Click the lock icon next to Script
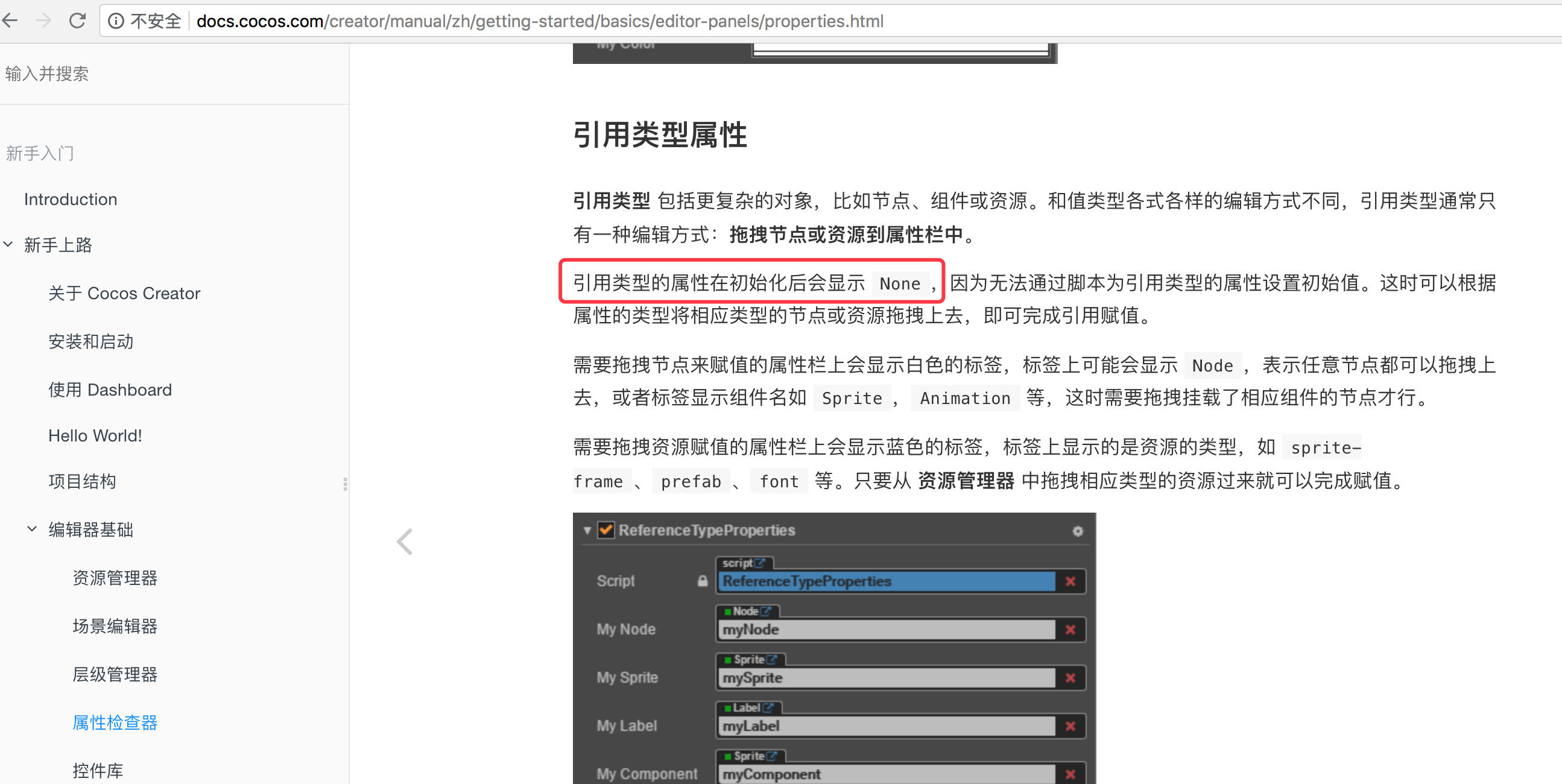This screenshot has height=784, width=1562. click(702, 581)
